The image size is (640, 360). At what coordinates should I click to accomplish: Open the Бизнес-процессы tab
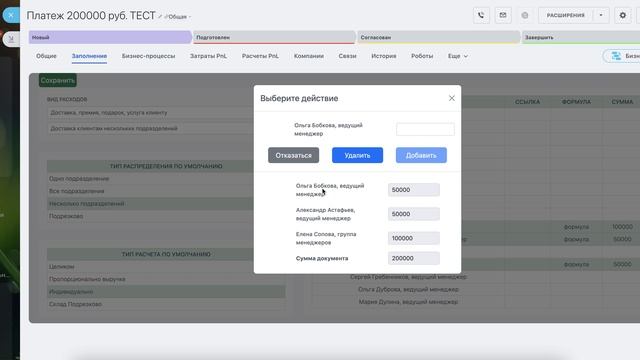[x=148, y=56]
